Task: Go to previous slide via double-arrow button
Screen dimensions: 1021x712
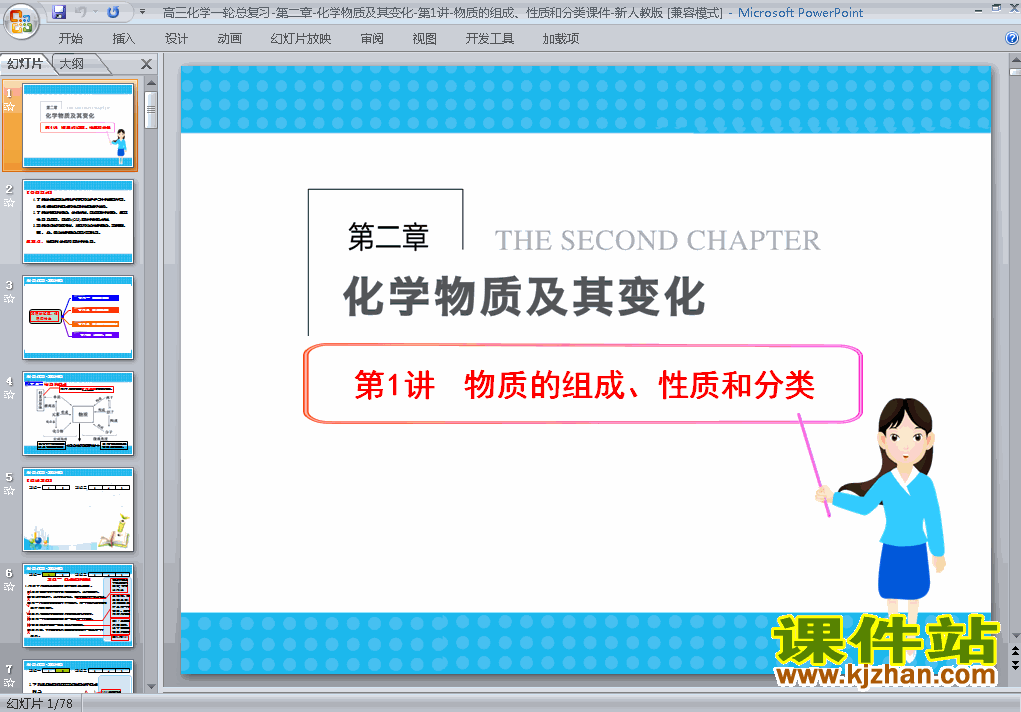Action: [x=1015, y=650]
